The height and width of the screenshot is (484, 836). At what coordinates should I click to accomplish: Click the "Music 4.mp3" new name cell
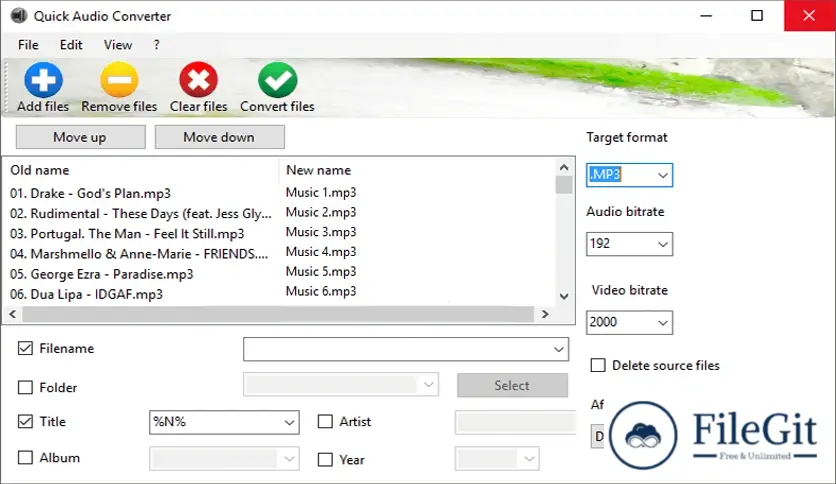pos(321,252)
